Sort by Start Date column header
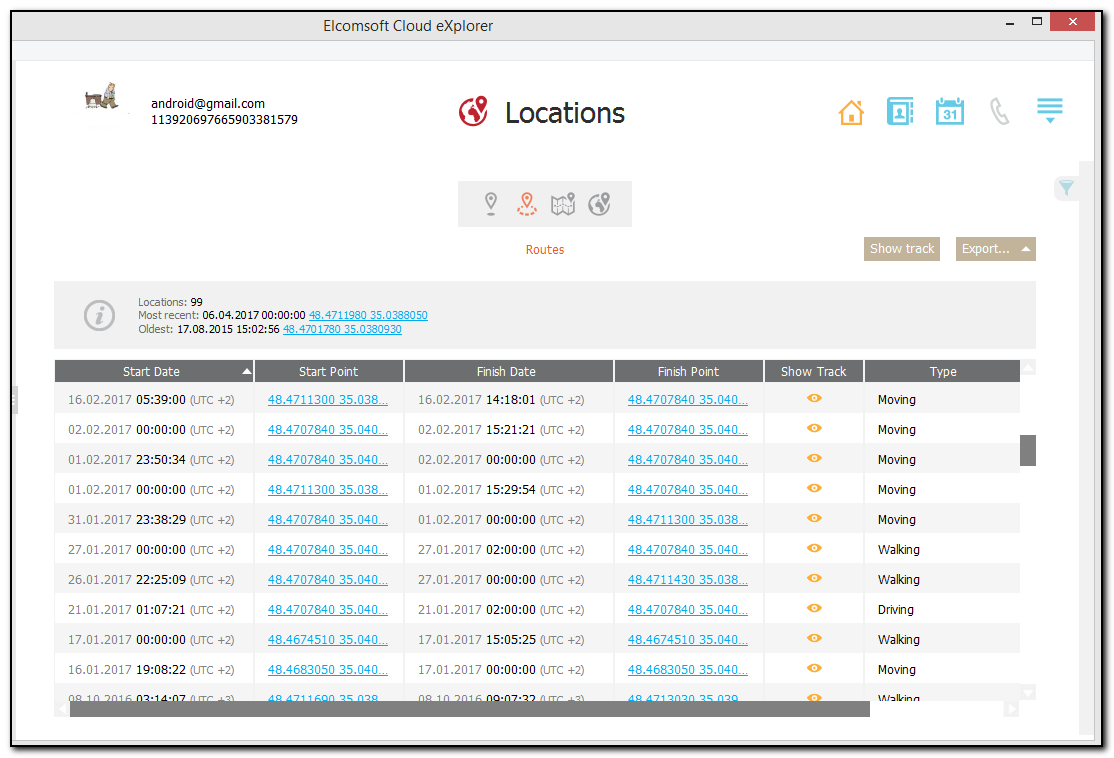Image resolution: width=1114 pixels, height=758 pixels. [152, 371]
